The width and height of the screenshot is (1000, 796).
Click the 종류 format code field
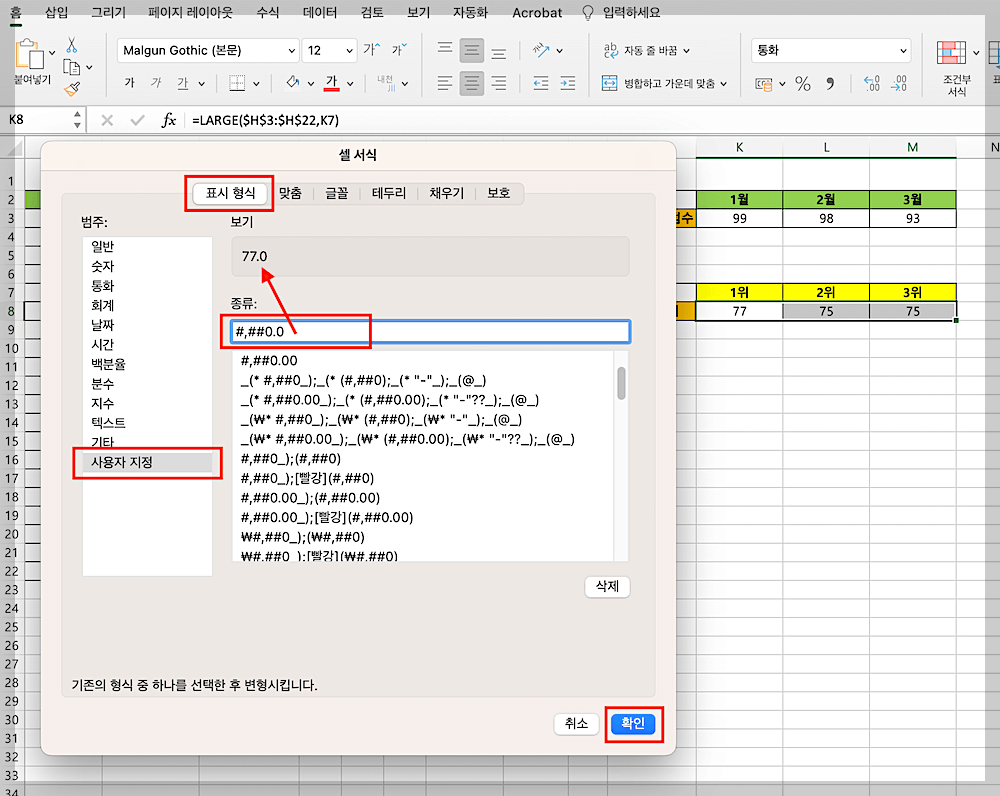(x=430, y=332)
